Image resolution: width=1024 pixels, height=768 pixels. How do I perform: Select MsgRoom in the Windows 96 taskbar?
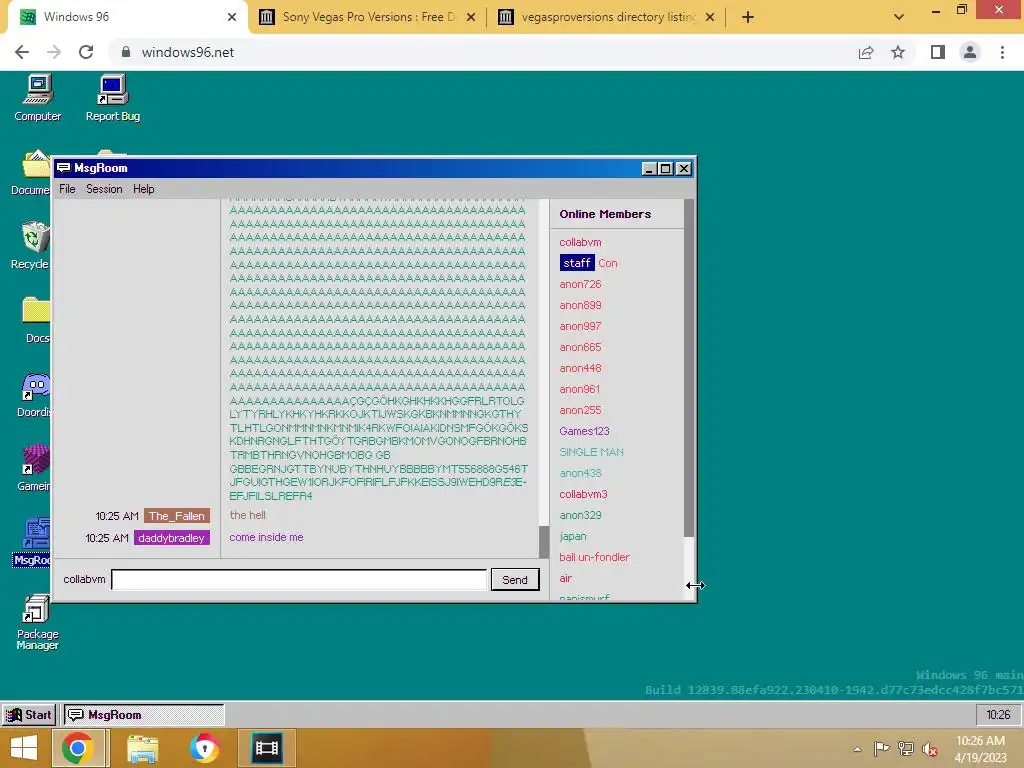pos(144,714)
